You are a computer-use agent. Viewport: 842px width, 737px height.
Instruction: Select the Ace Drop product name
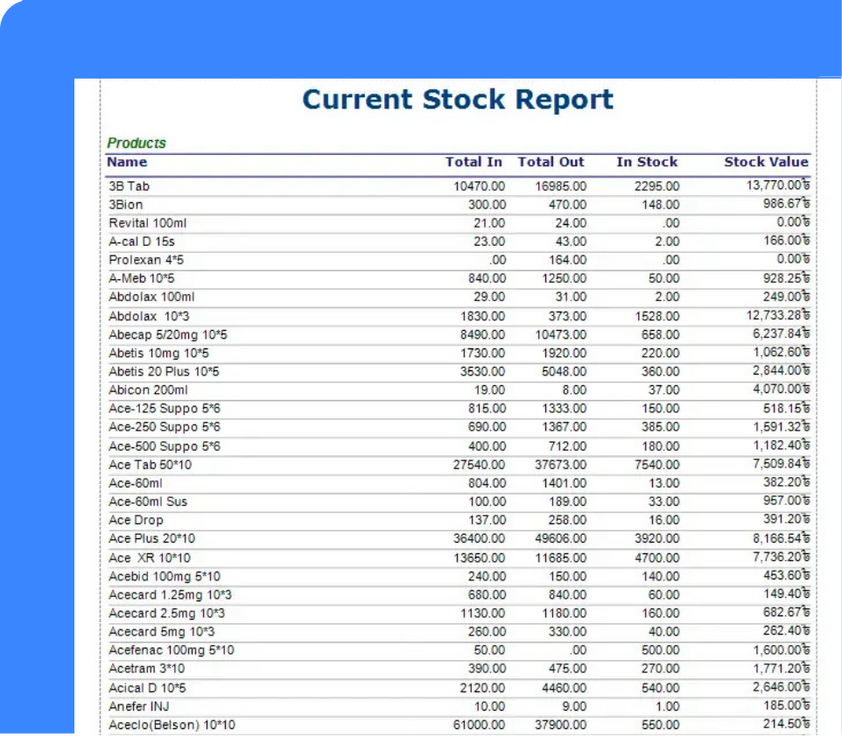[x=136, y=520]
